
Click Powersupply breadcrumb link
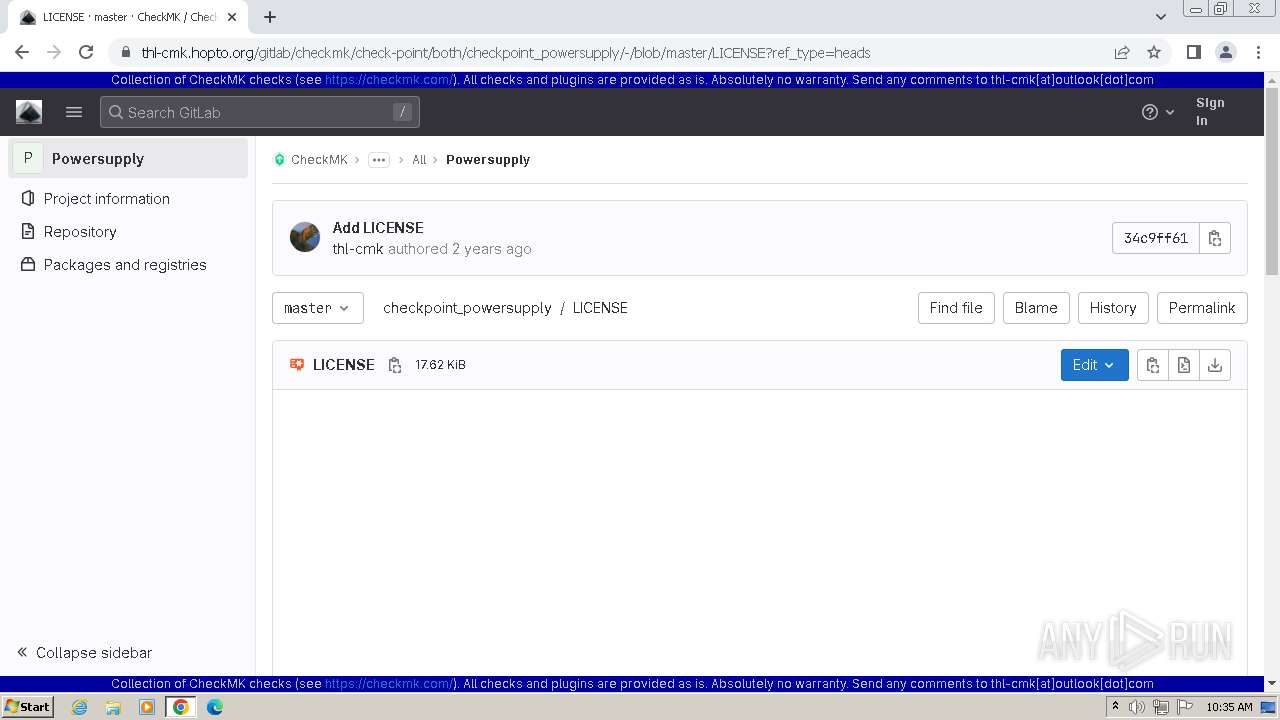pyautogui.click(x=488, y=160)
